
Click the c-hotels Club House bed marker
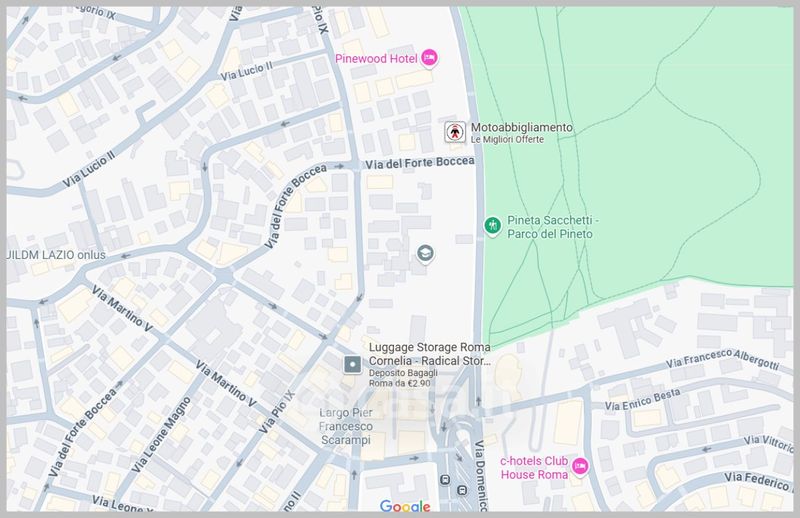point(579,467)
